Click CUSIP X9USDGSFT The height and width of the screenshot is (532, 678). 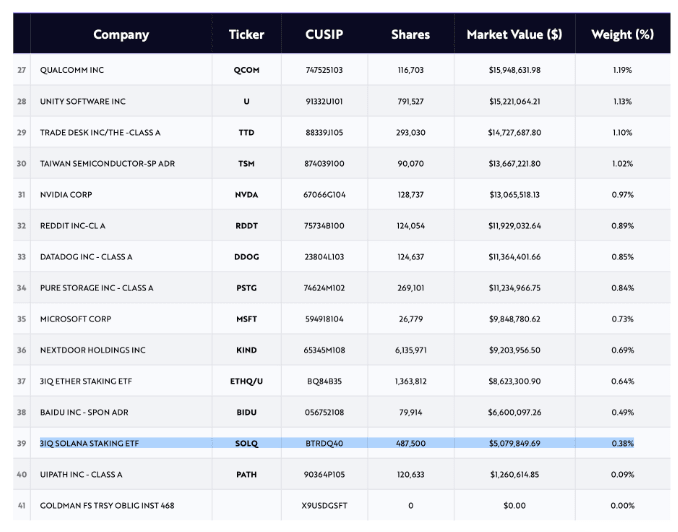pyautogui.click(x=324, y=506)
